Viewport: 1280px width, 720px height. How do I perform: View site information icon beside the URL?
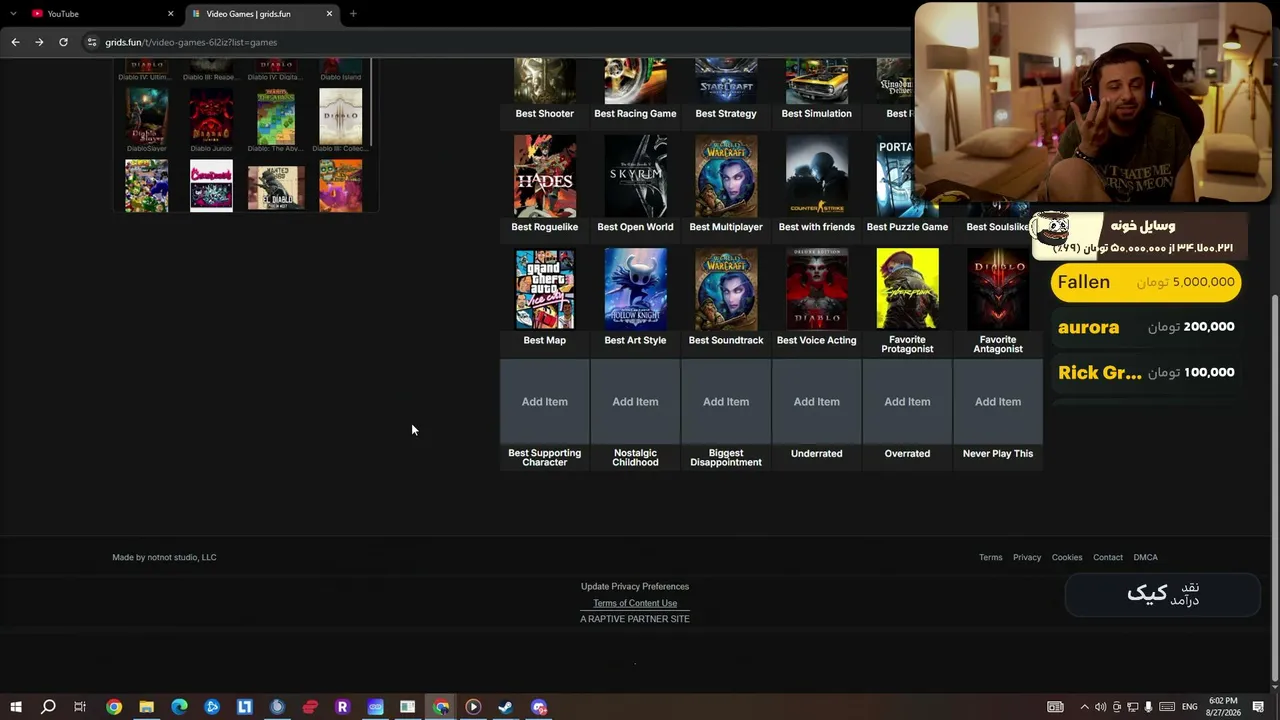point(92,42)
